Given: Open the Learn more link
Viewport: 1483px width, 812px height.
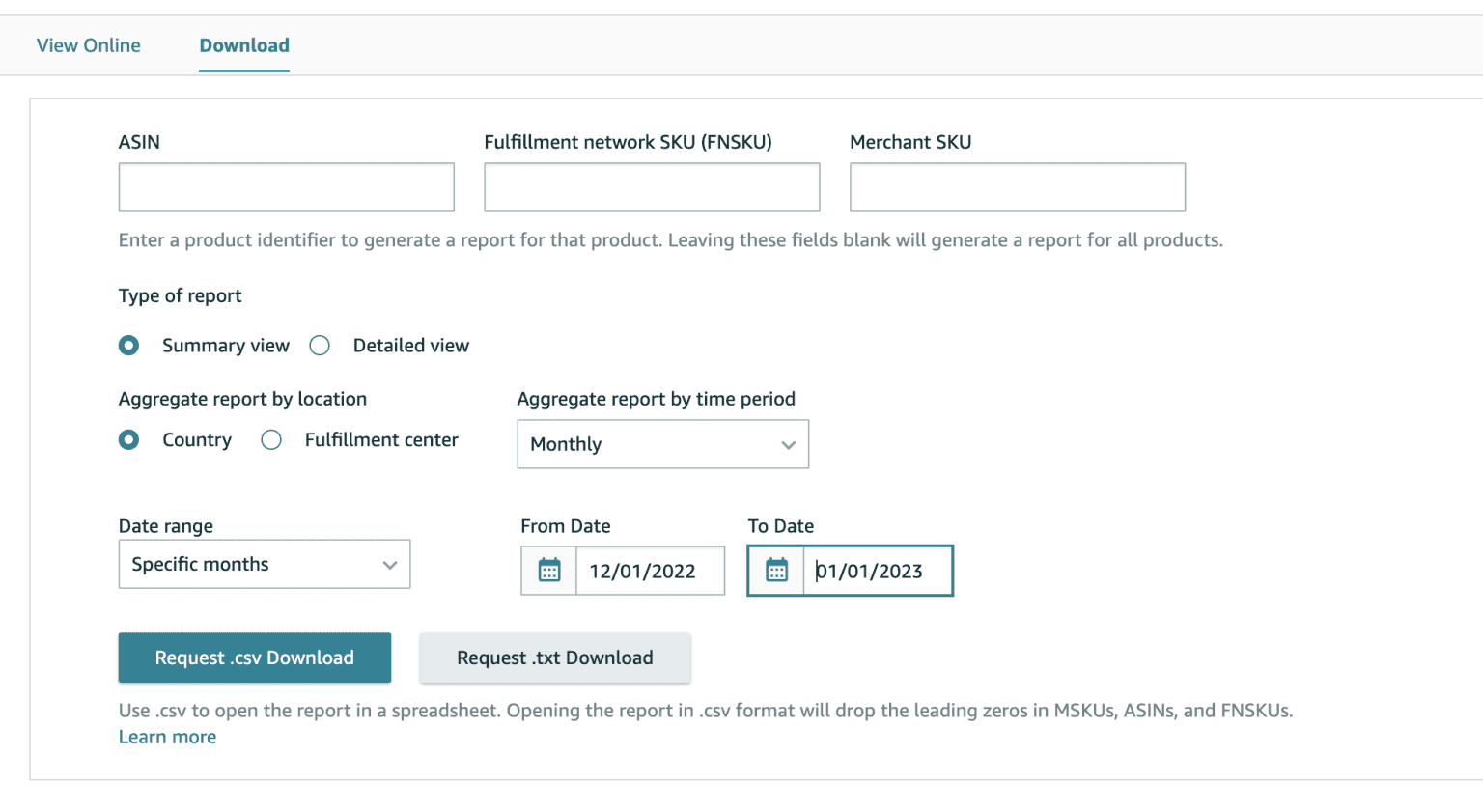Looking at the screenshot, I should pyautogui.click(x=167, y=737).
